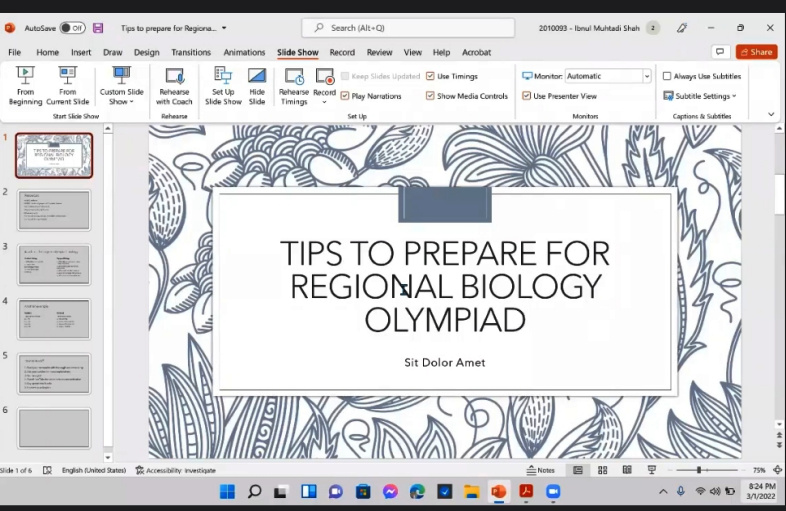Image resolution: width=786 pixels, height=511 pixels.
Task: Open Set Up Slide Show dialog
Action: [x=223, y=86]
